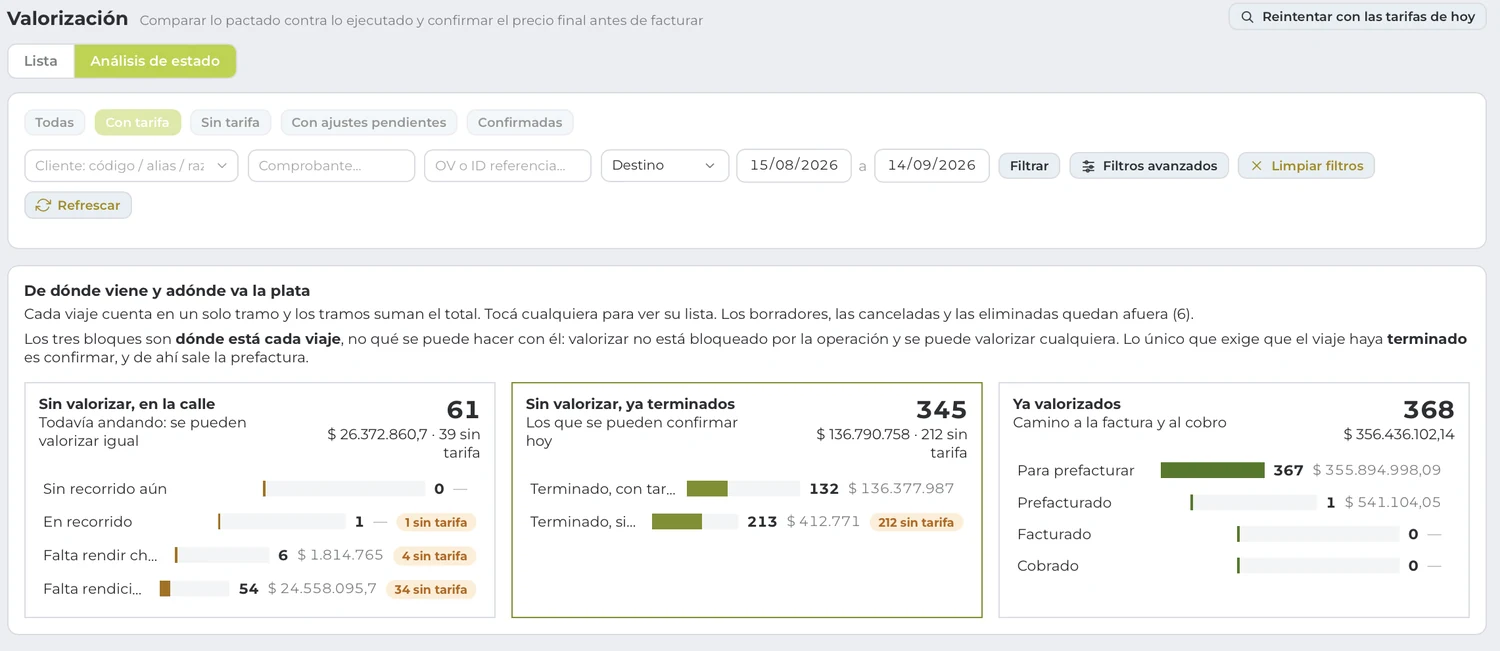This screenshot has width=1500, height=651.
Task: Open the Destino dropdown
Action: (665, 166)
